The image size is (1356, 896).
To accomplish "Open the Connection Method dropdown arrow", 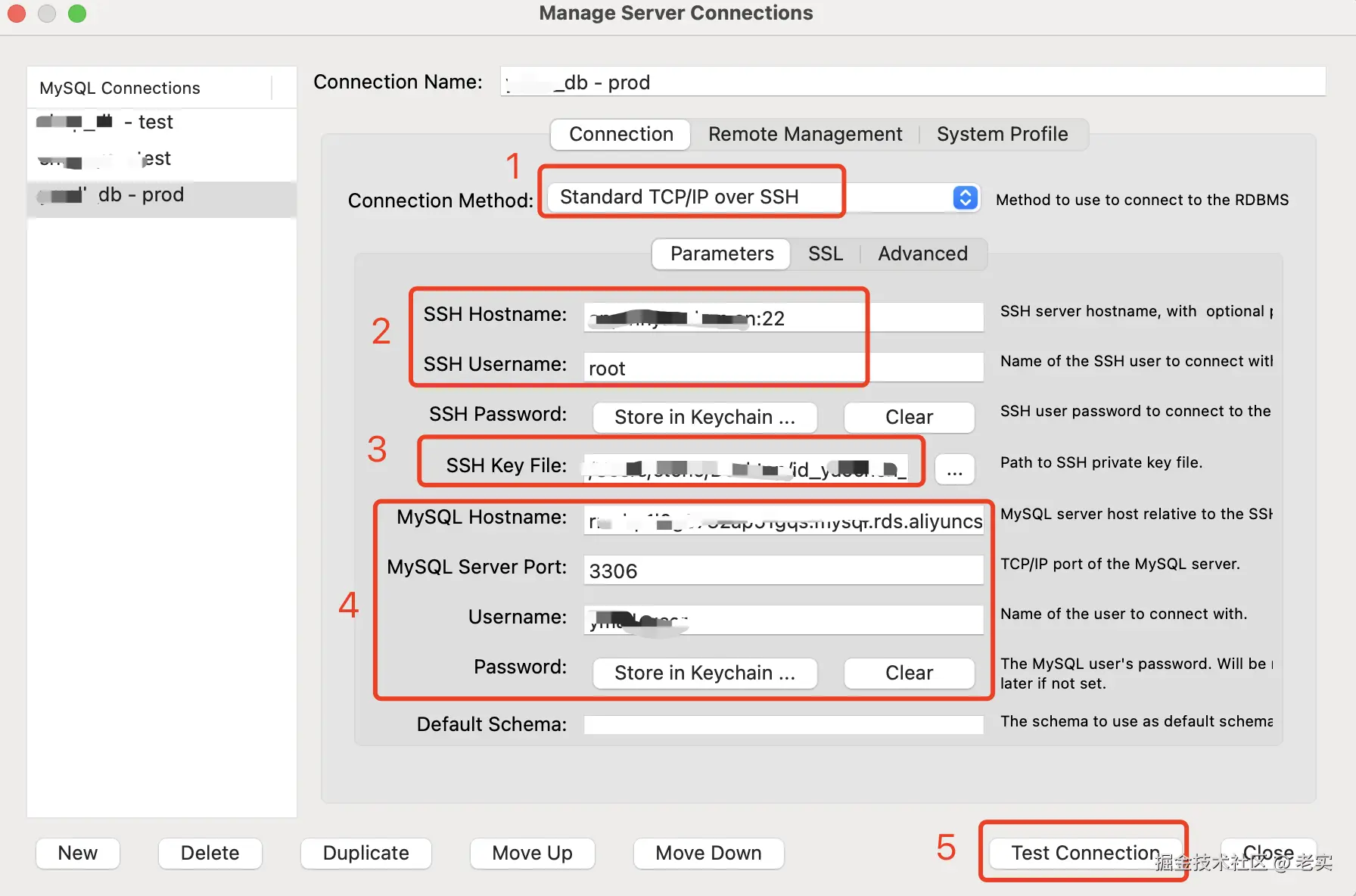I will click(x=965, y=198).
